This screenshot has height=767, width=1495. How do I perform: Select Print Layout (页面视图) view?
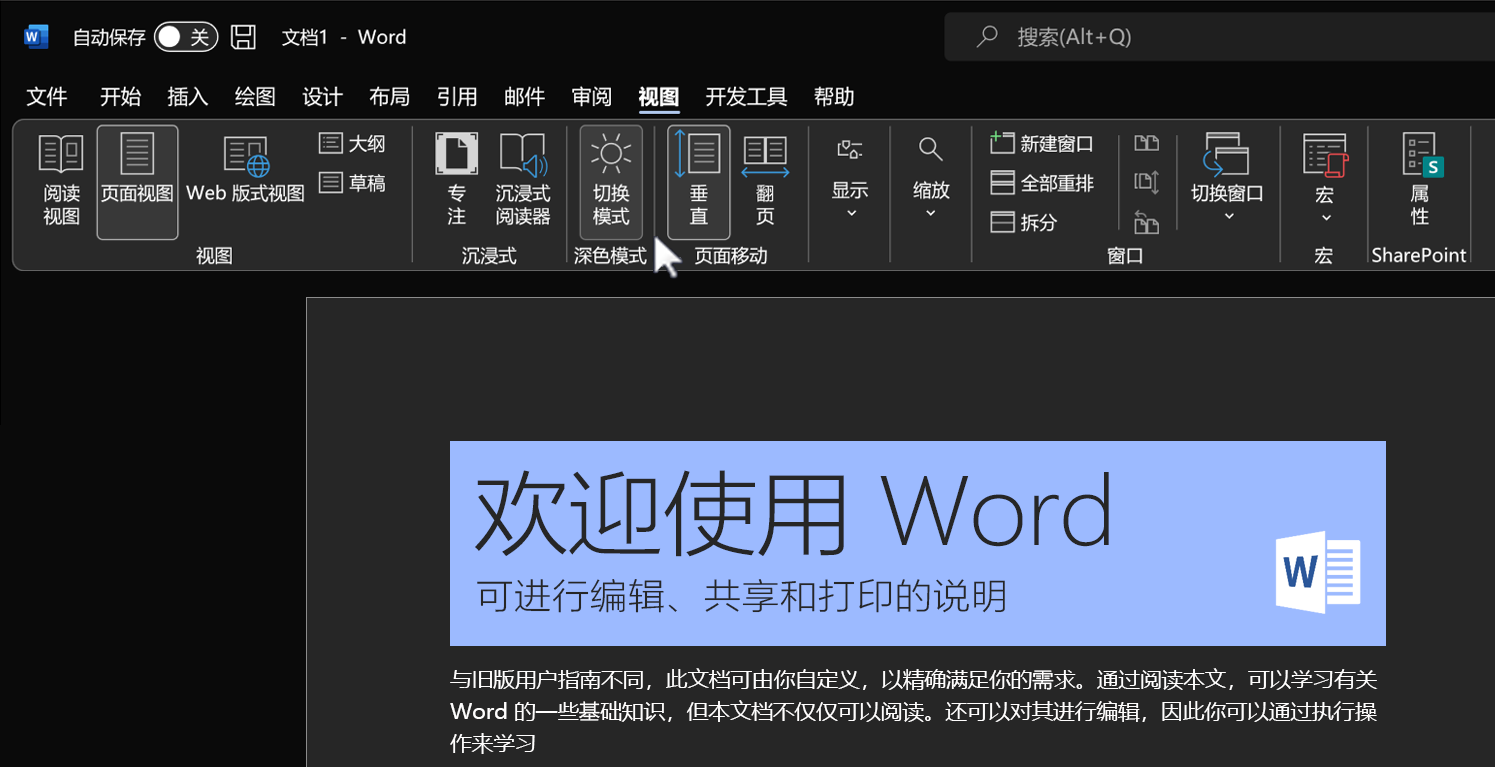coord(137,182)
